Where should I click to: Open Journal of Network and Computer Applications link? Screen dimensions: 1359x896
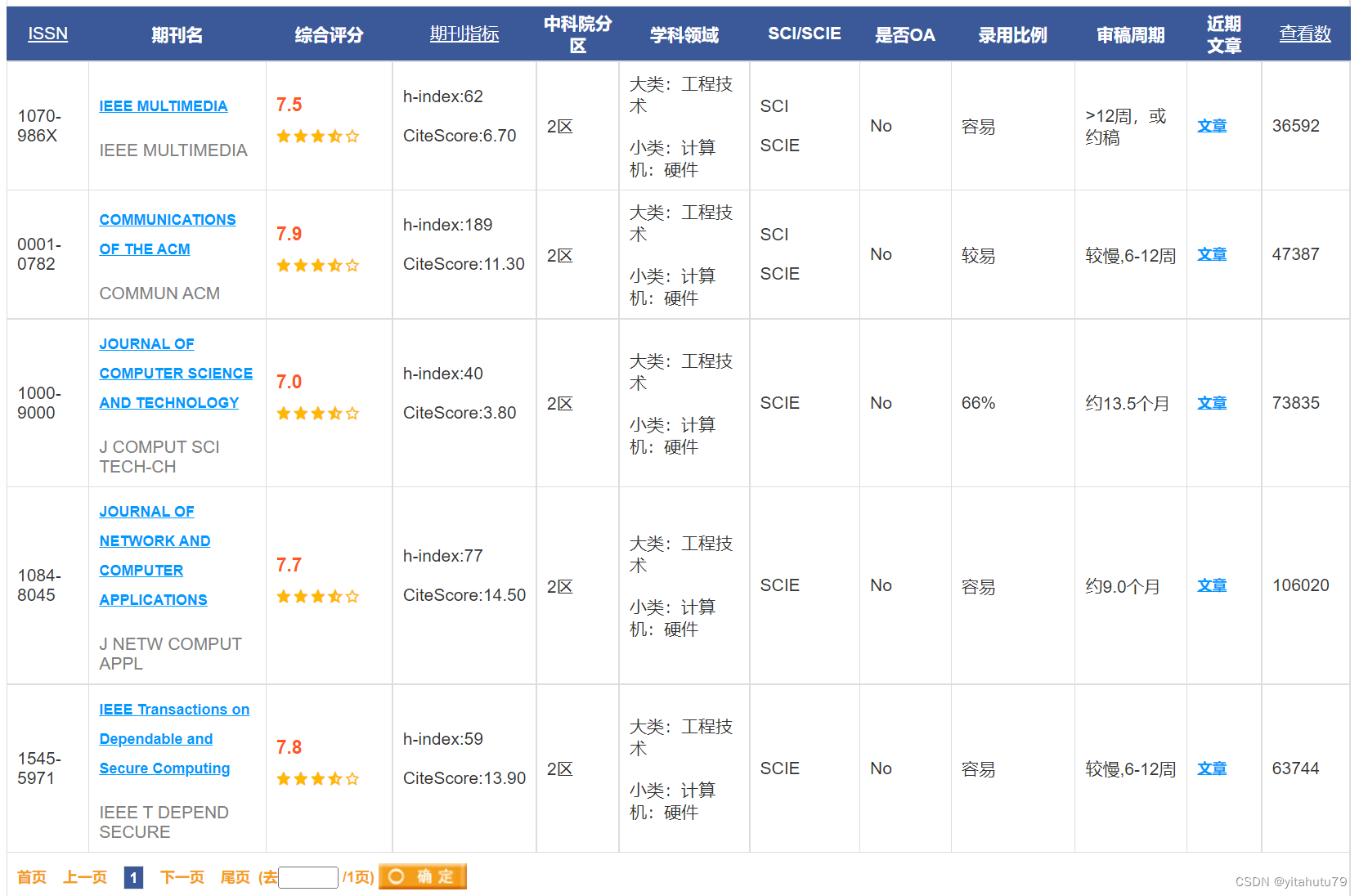155,556
